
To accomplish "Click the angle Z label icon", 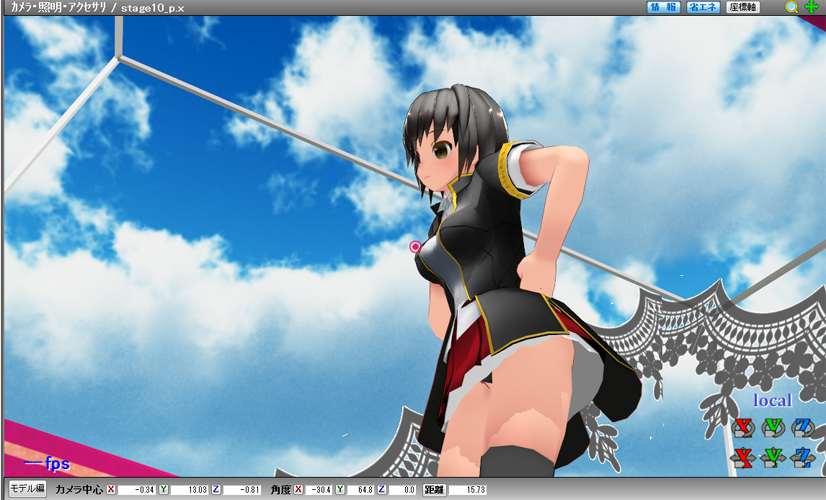I will pos(382,489).
